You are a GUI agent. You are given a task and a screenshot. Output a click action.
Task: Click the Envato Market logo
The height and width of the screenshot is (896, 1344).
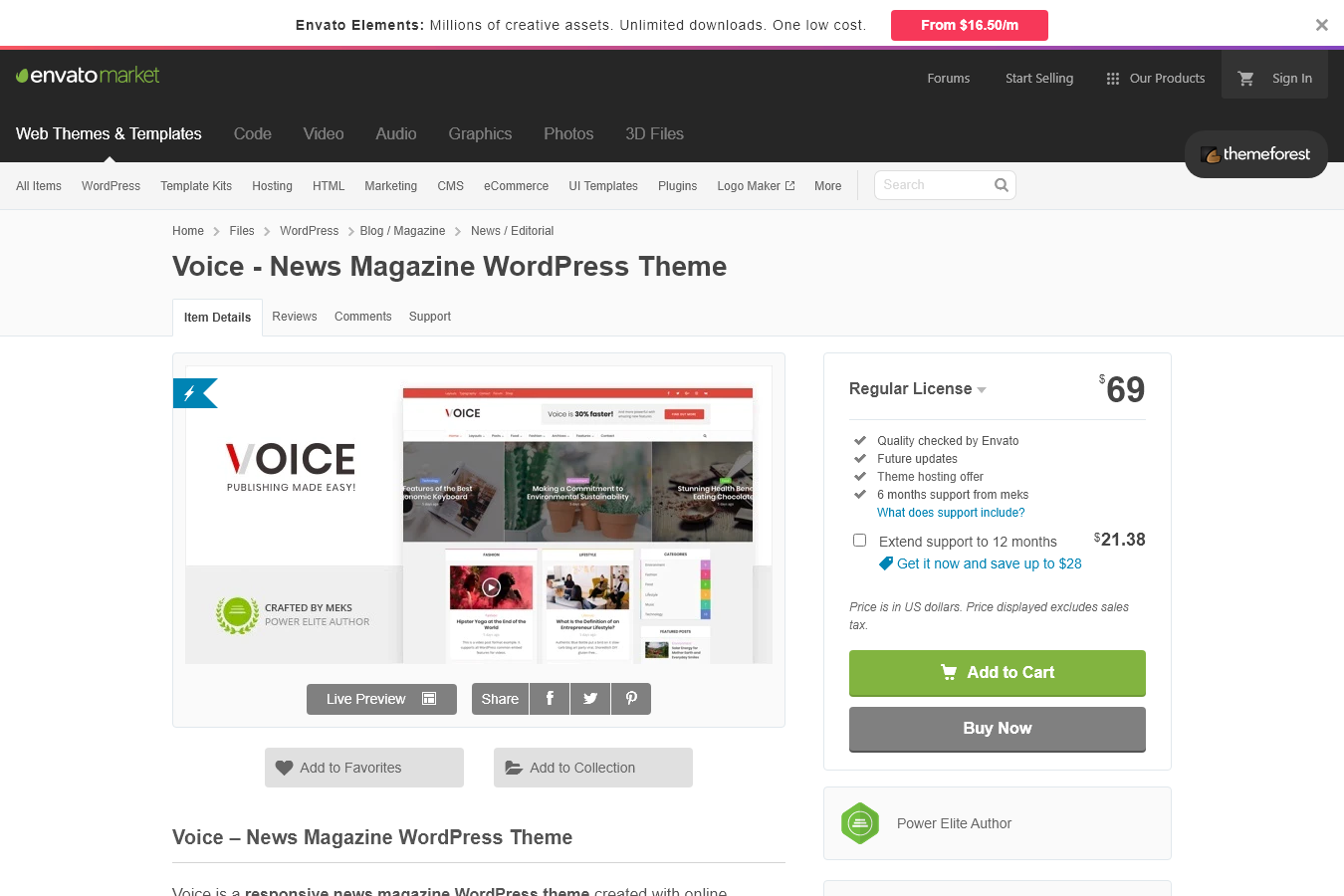point(88,76)
